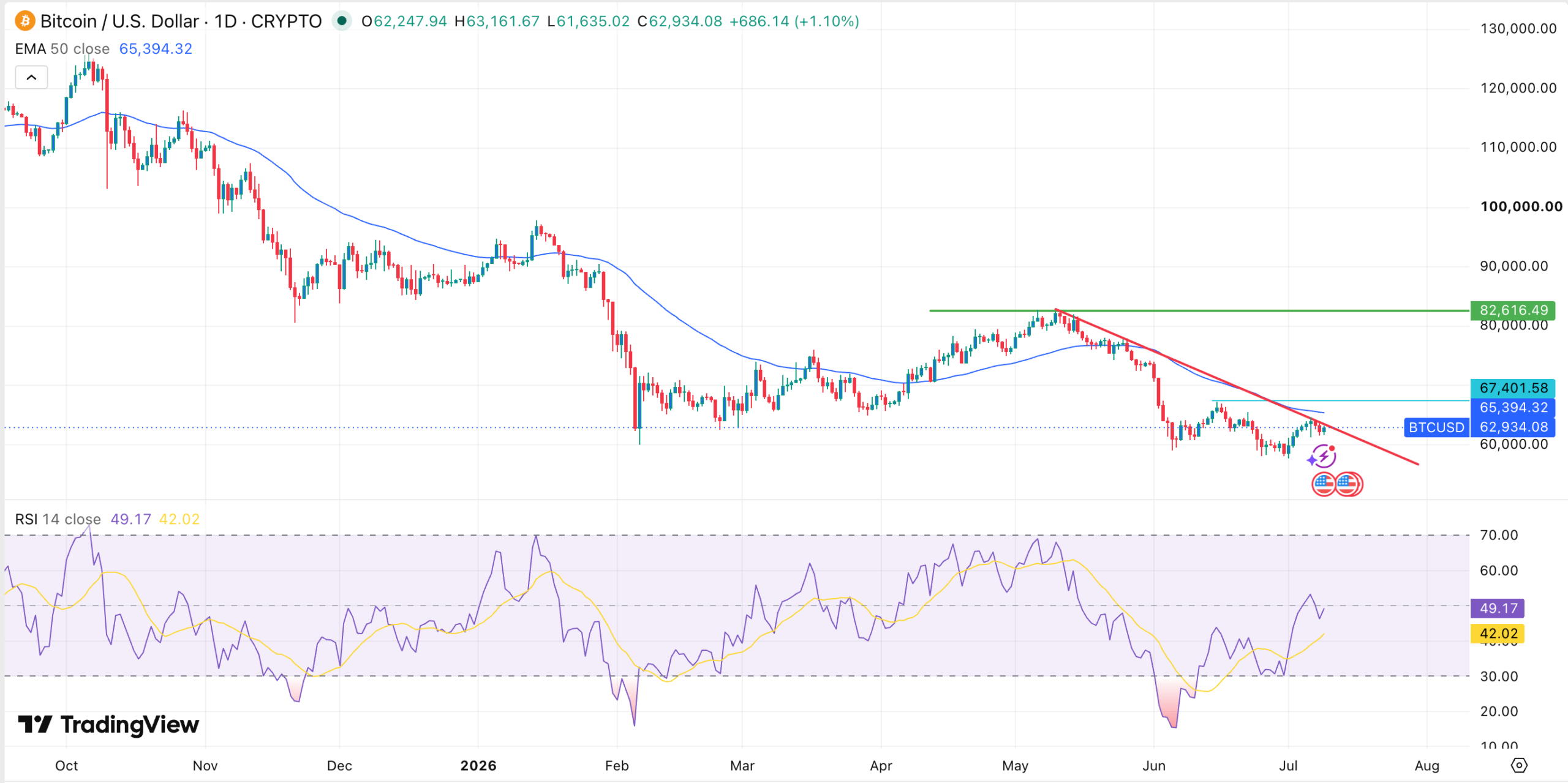1568x783 pixels.
Task: Click the orange Bitcoin logo icon
Action: (24, 21)
